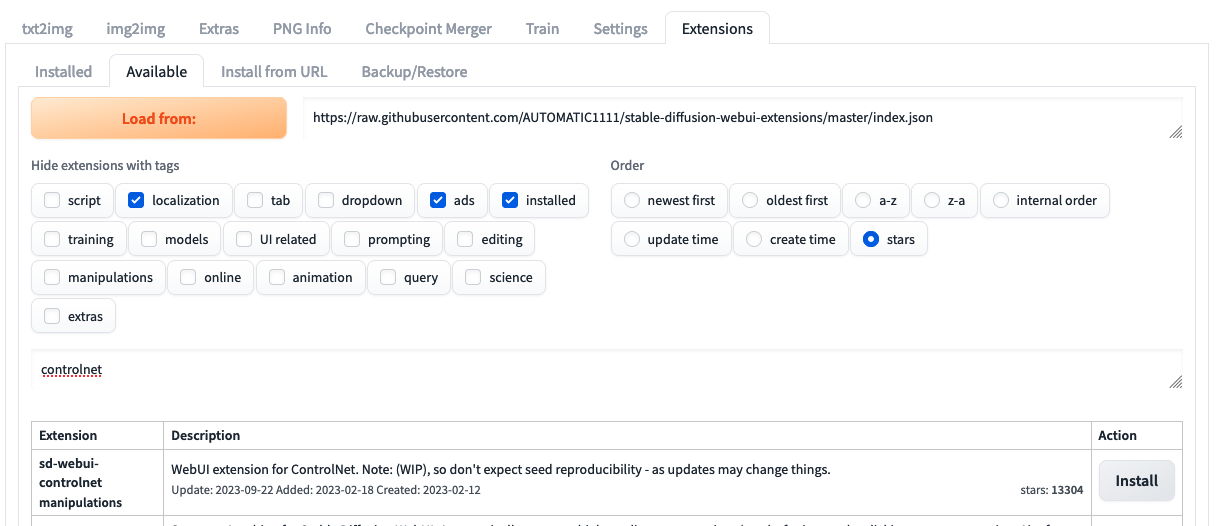Toggle the extras tag checkbox
Screen dimensions: 1221x526
pos(52,316)
